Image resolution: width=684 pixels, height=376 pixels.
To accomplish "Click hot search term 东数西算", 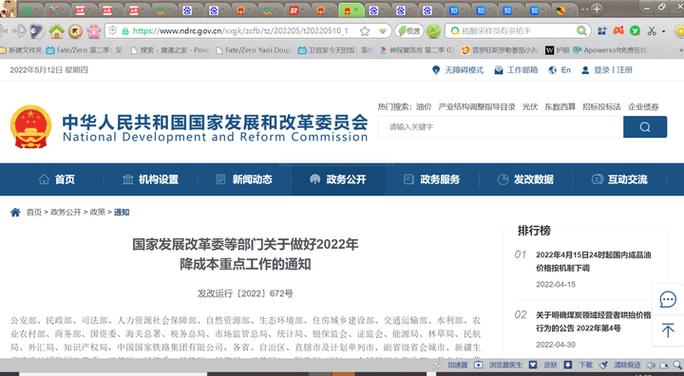I will [x=560, y=106].
